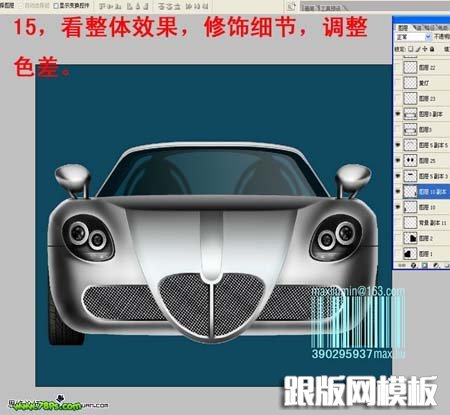Image resolution: width=450 pixels, height=415 pixels.
Task: Click the link layers icon at panel bottom
Action: [402, 265]
